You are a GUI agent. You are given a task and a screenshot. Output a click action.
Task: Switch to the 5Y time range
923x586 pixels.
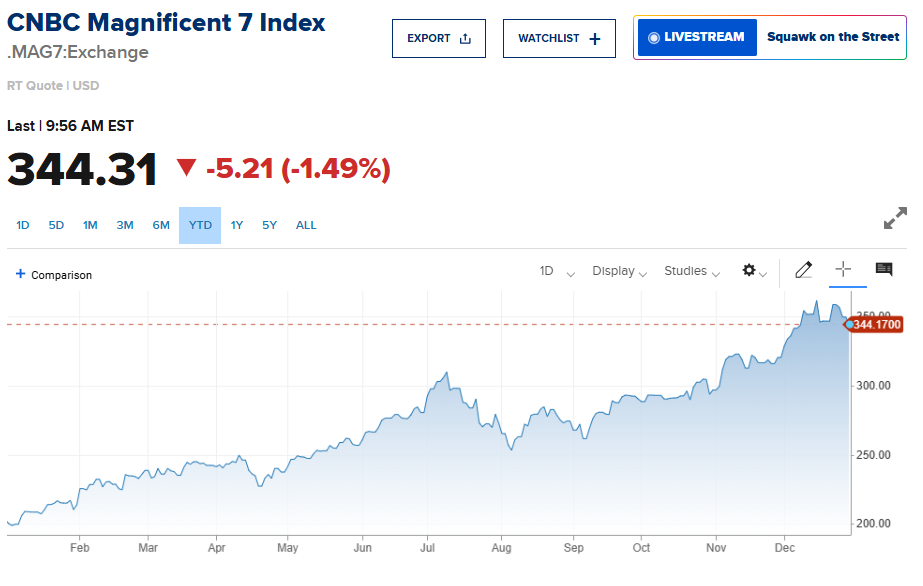tap(270, 225)
